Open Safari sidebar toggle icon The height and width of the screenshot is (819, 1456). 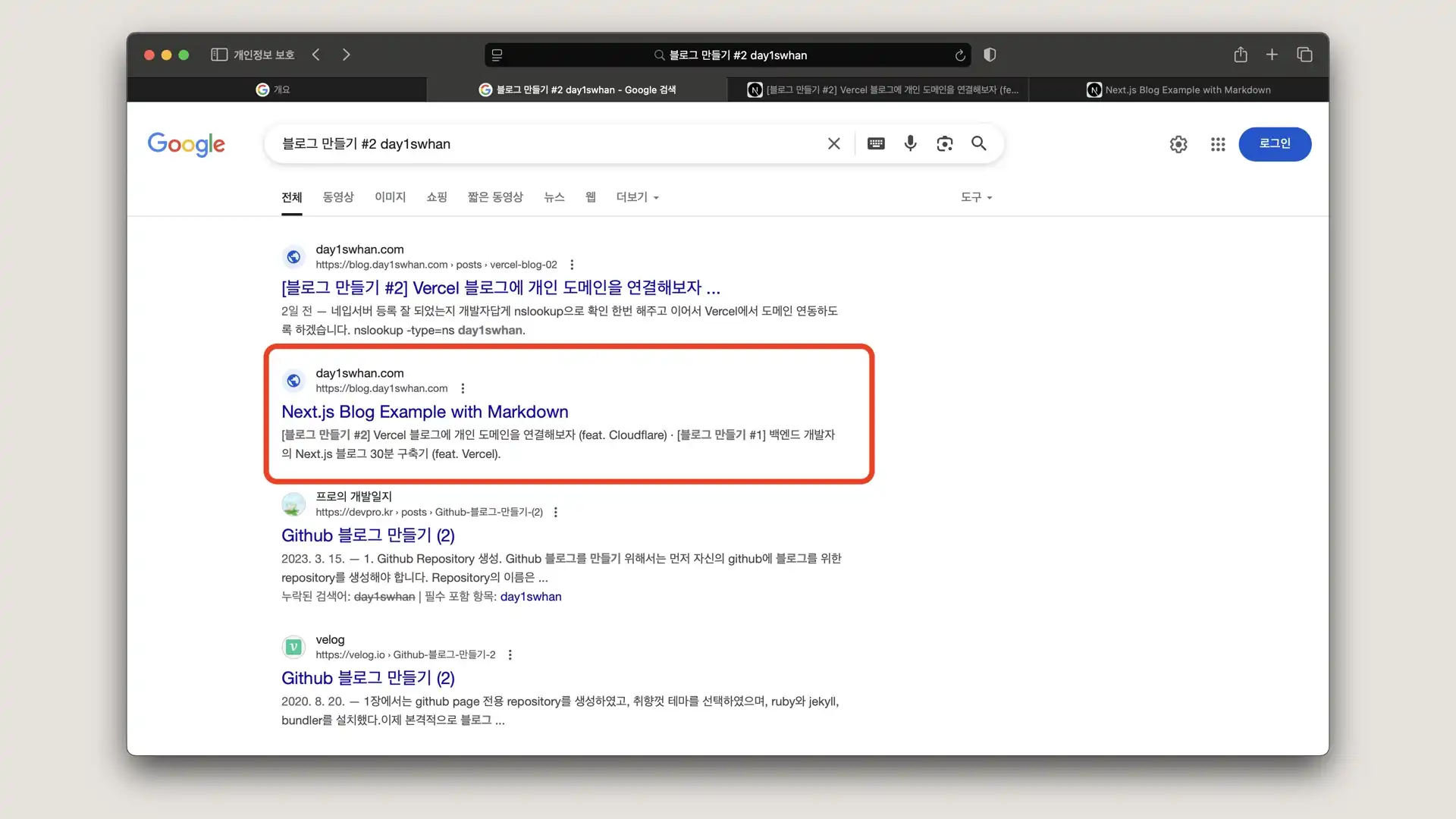[x=219, y=55]
